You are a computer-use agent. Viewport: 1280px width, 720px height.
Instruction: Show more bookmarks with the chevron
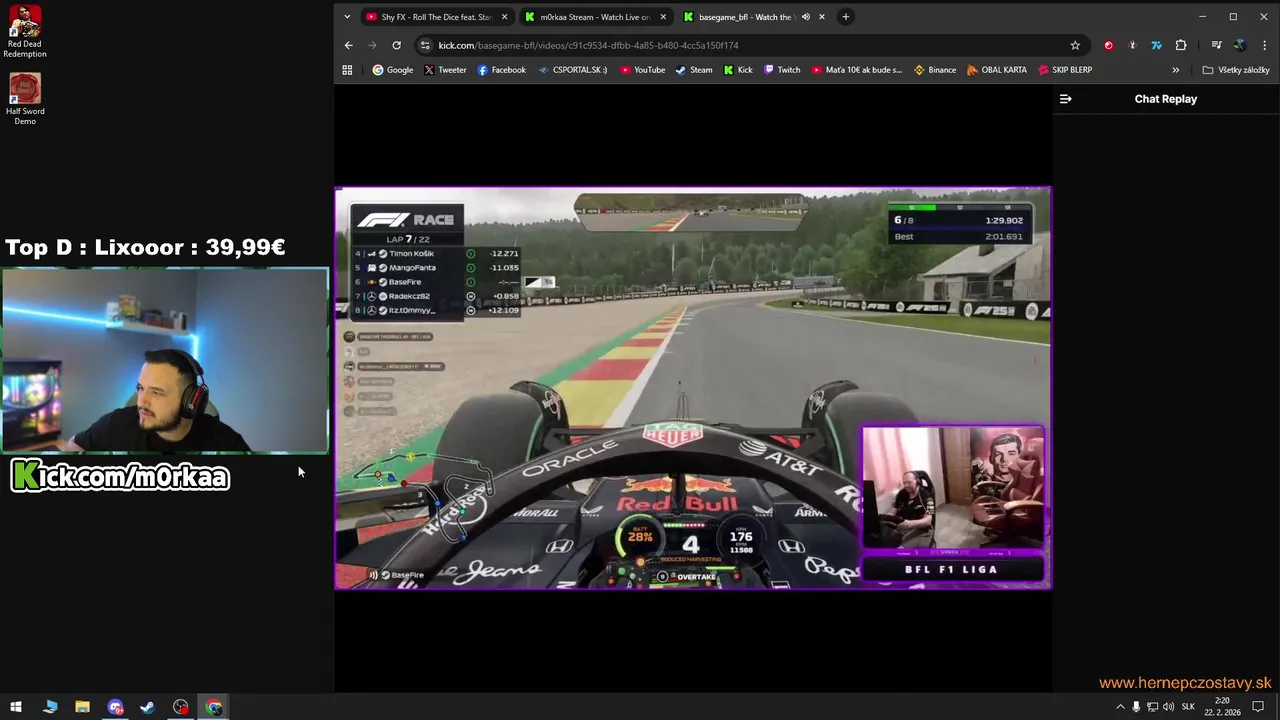pos(1175,70)
